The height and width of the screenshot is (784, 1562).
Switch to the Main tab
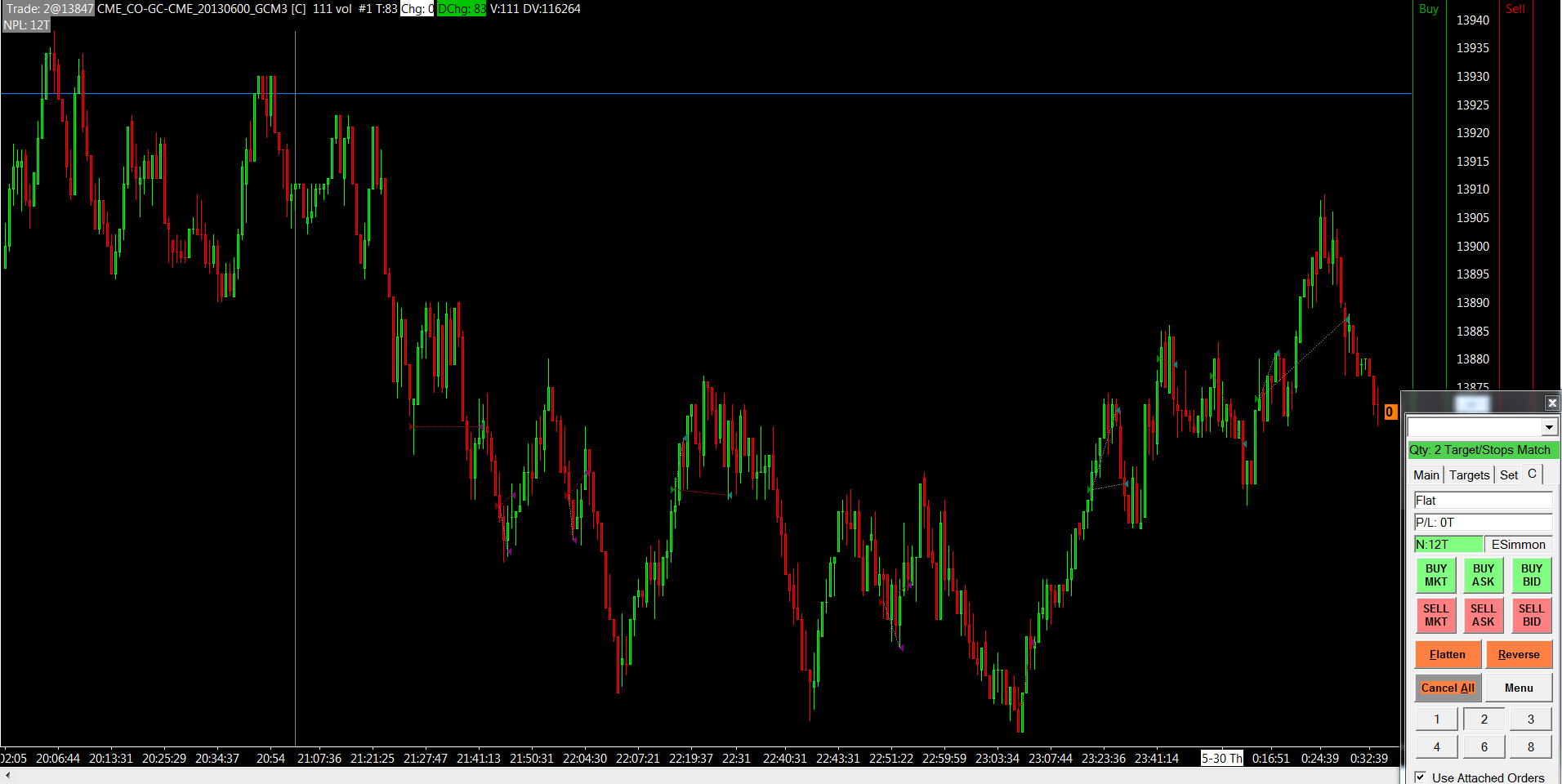click(x=1426, y=474)
